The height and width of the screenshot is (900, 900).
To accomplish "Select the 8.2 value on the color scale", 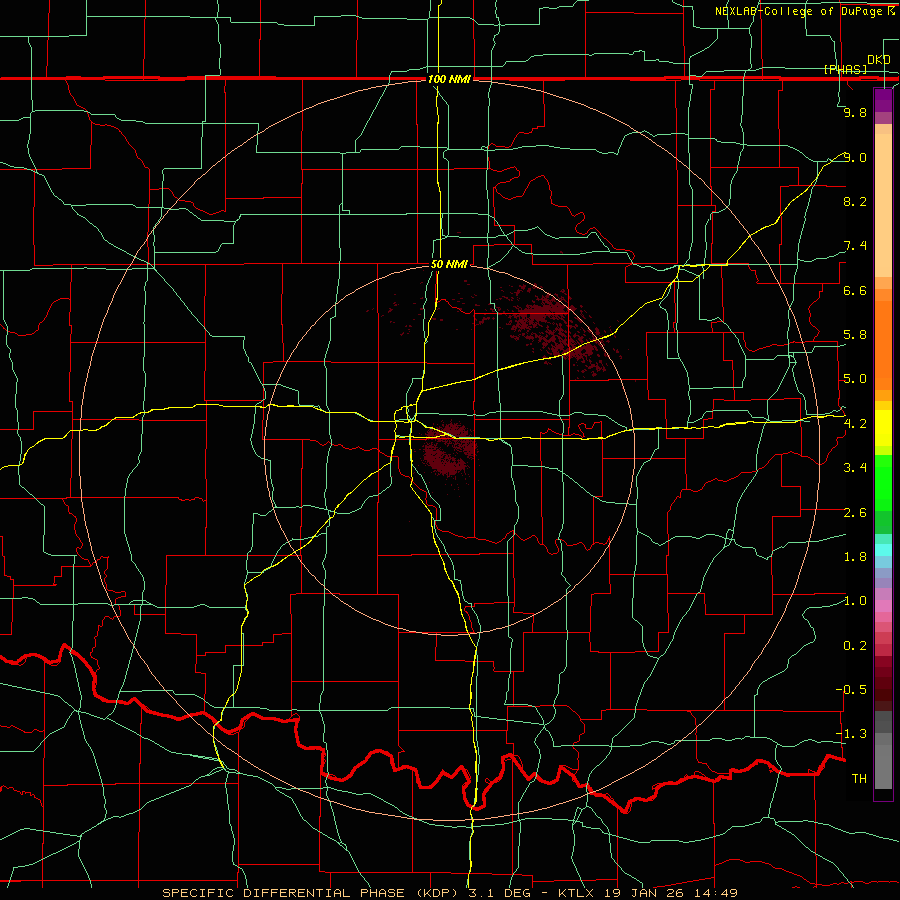I will point(855,201).
